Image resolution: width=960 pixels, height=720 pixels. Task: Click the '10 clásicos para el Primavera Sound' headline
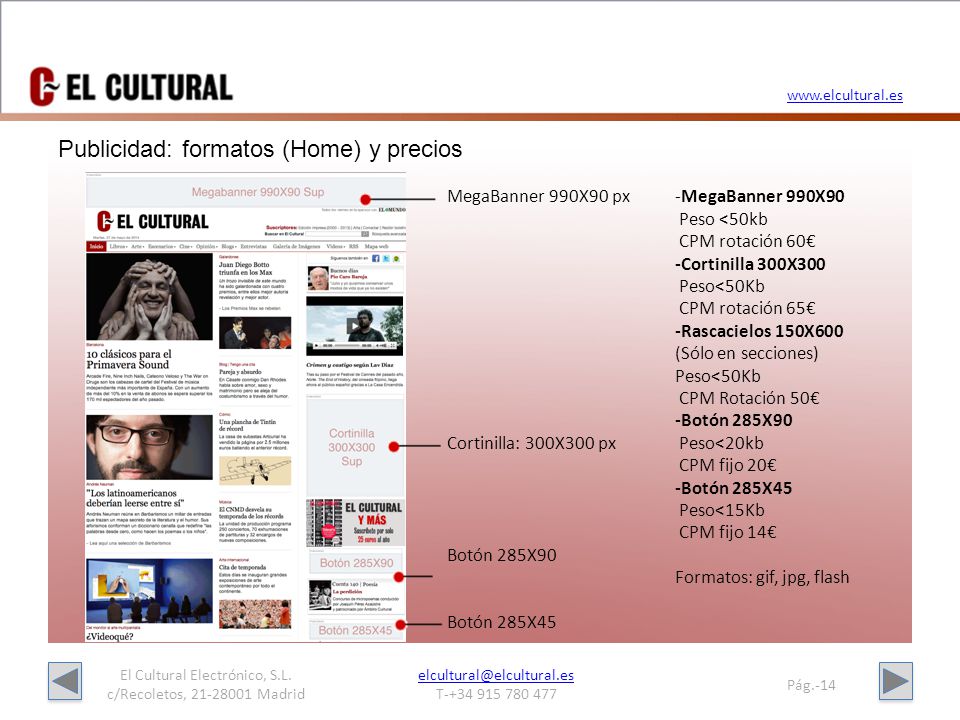pos(129,359)
